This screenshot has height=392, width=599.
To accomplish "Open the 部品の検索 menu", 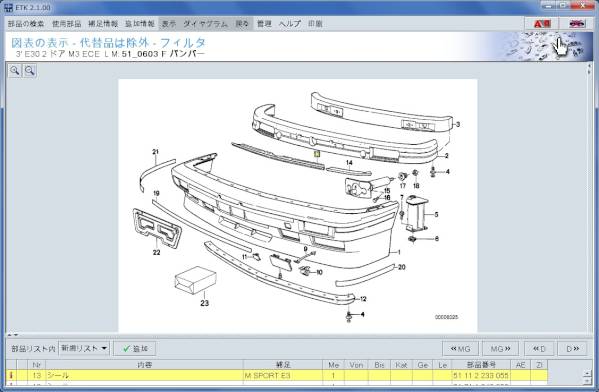I will tap(26, 24).
